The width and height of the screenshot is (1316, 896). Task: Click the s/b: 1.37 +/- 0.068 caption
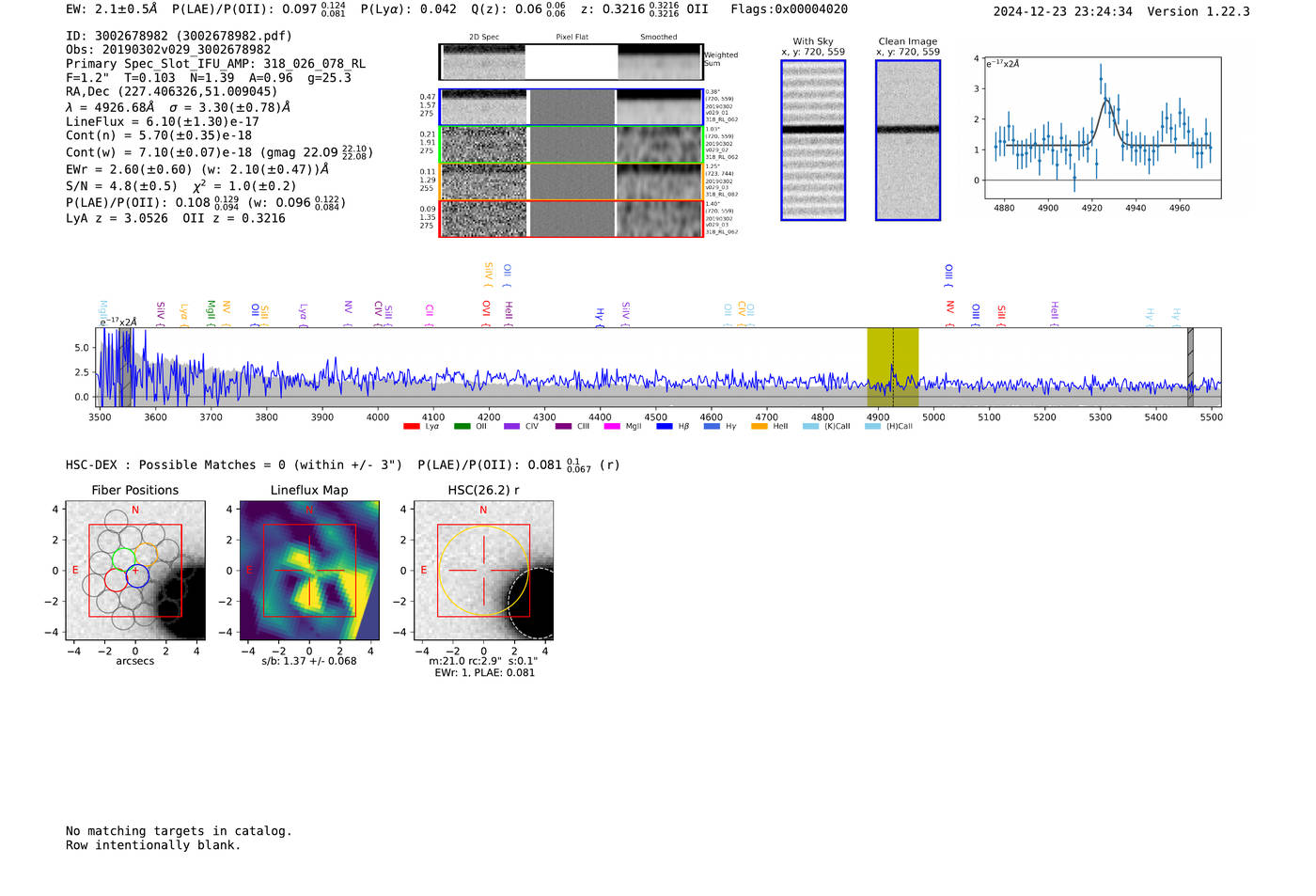click(x=309, y=661)
